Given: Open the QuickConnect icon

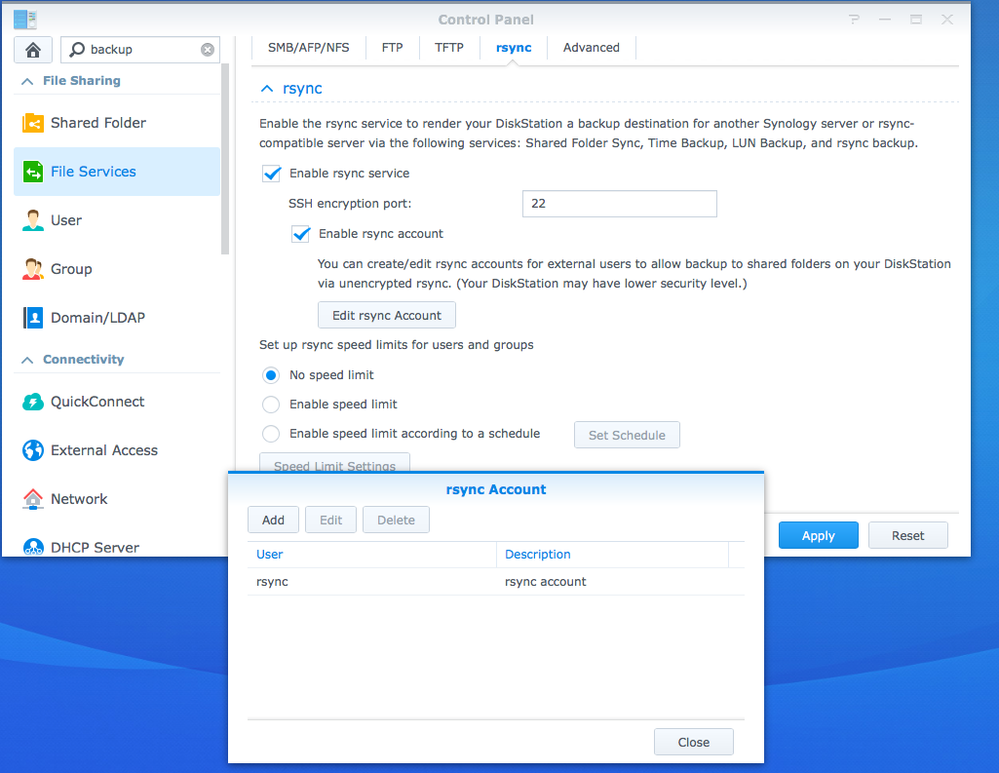Looking at the screenshot, I should [x=32, y=401].
